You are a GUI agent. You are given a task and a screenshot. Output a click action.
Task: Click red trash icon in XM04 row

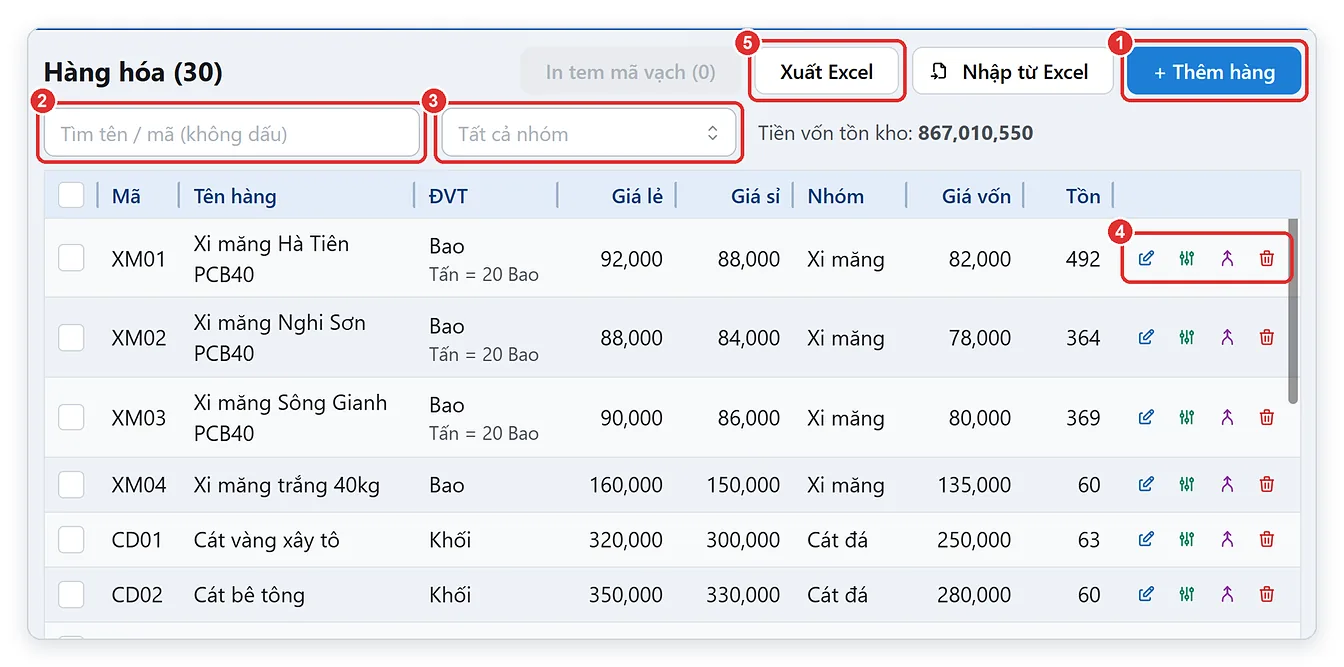(x=1267, y=484)
